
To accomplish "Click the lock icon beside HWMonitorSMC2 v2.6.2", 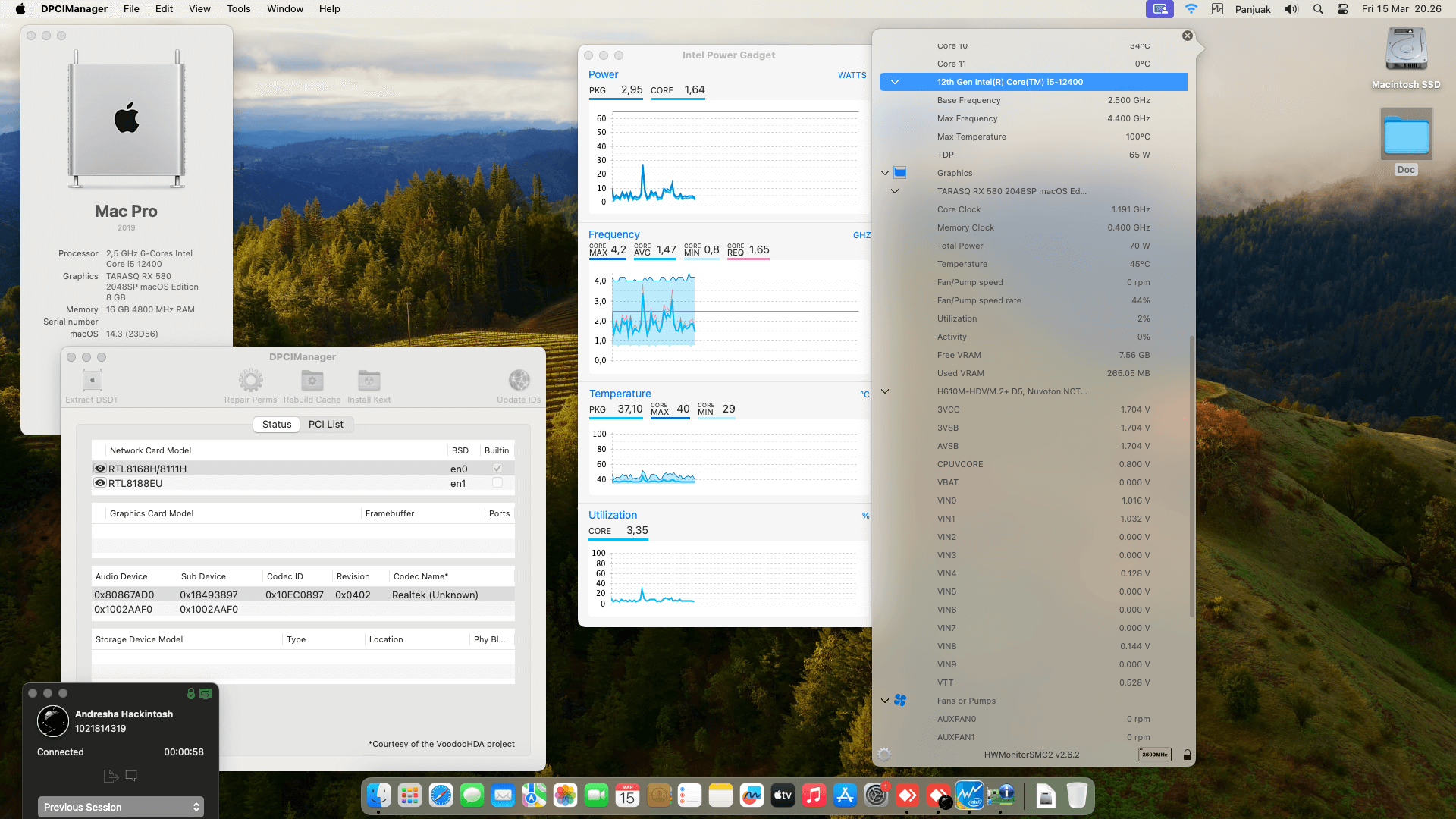I will (1187, 755).
